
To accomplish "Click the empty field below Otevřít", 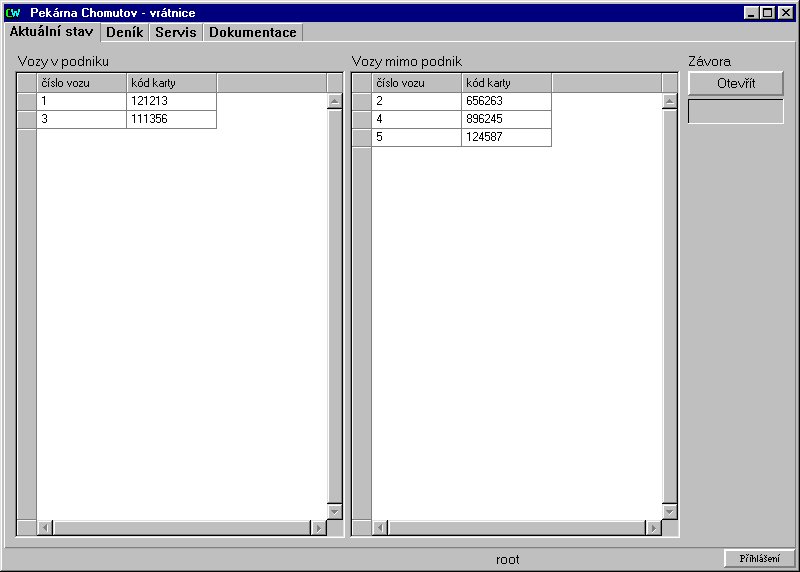I will (735, 111).
